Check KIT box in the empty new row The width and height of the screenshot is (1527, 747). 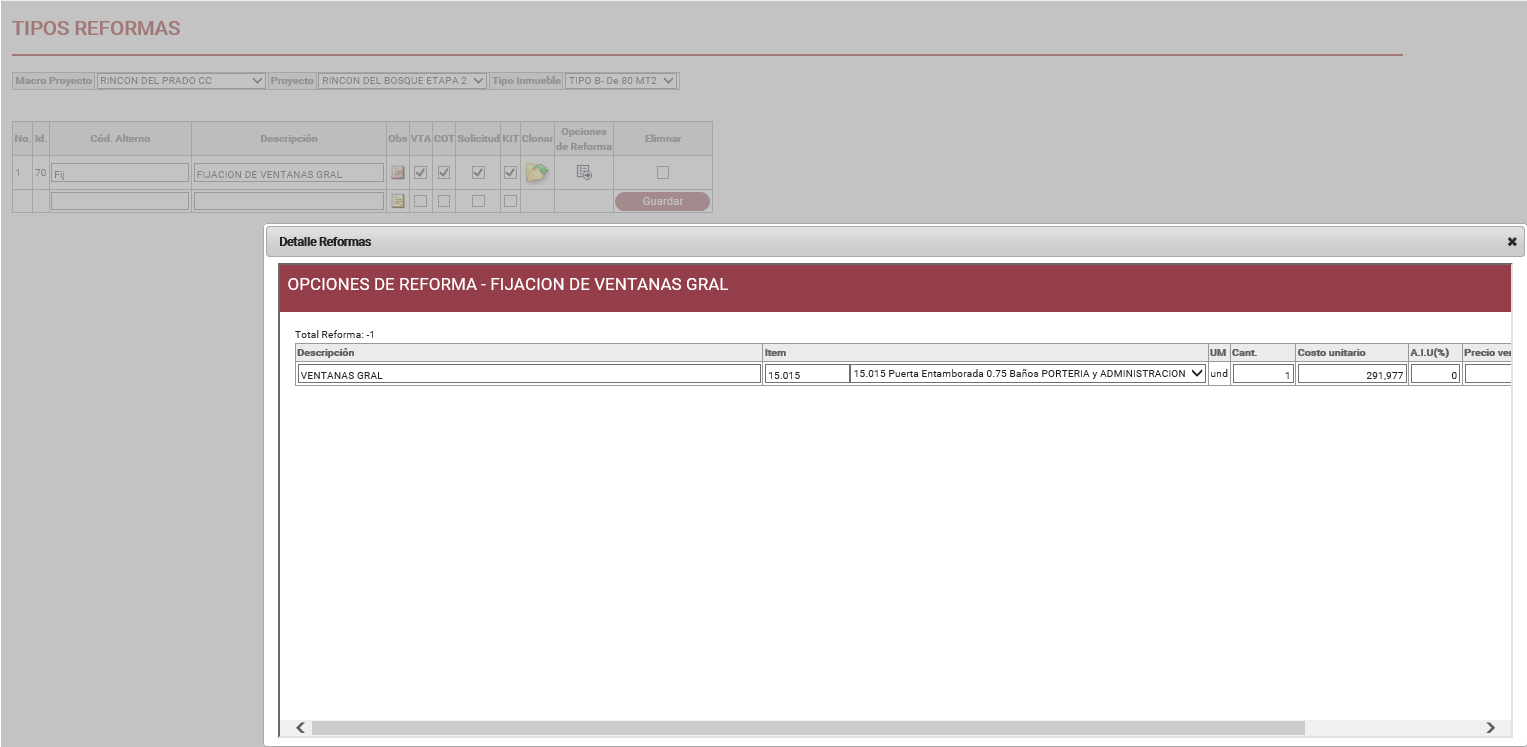[510, 201]
